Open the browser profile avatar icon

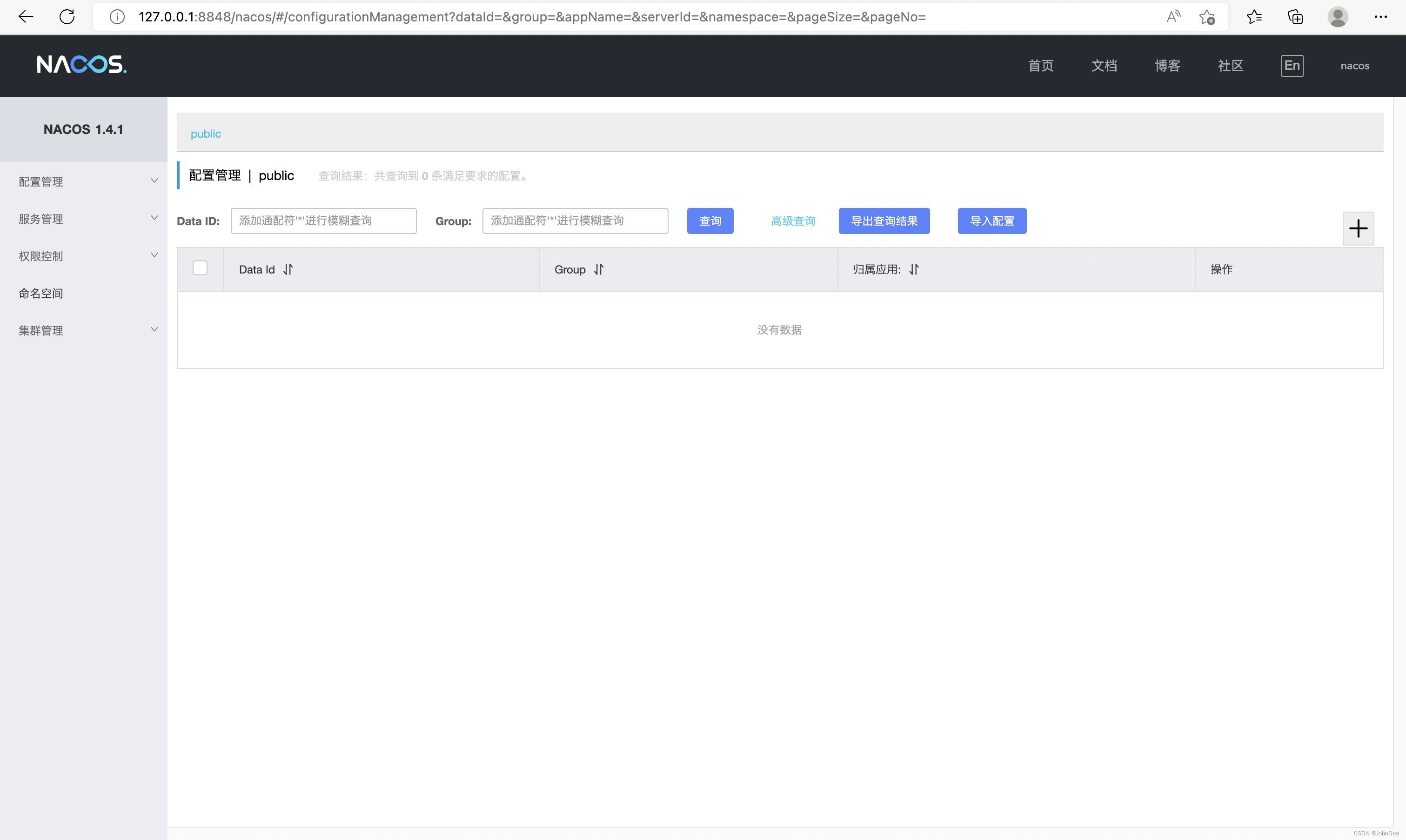(x=1338, y=17)
